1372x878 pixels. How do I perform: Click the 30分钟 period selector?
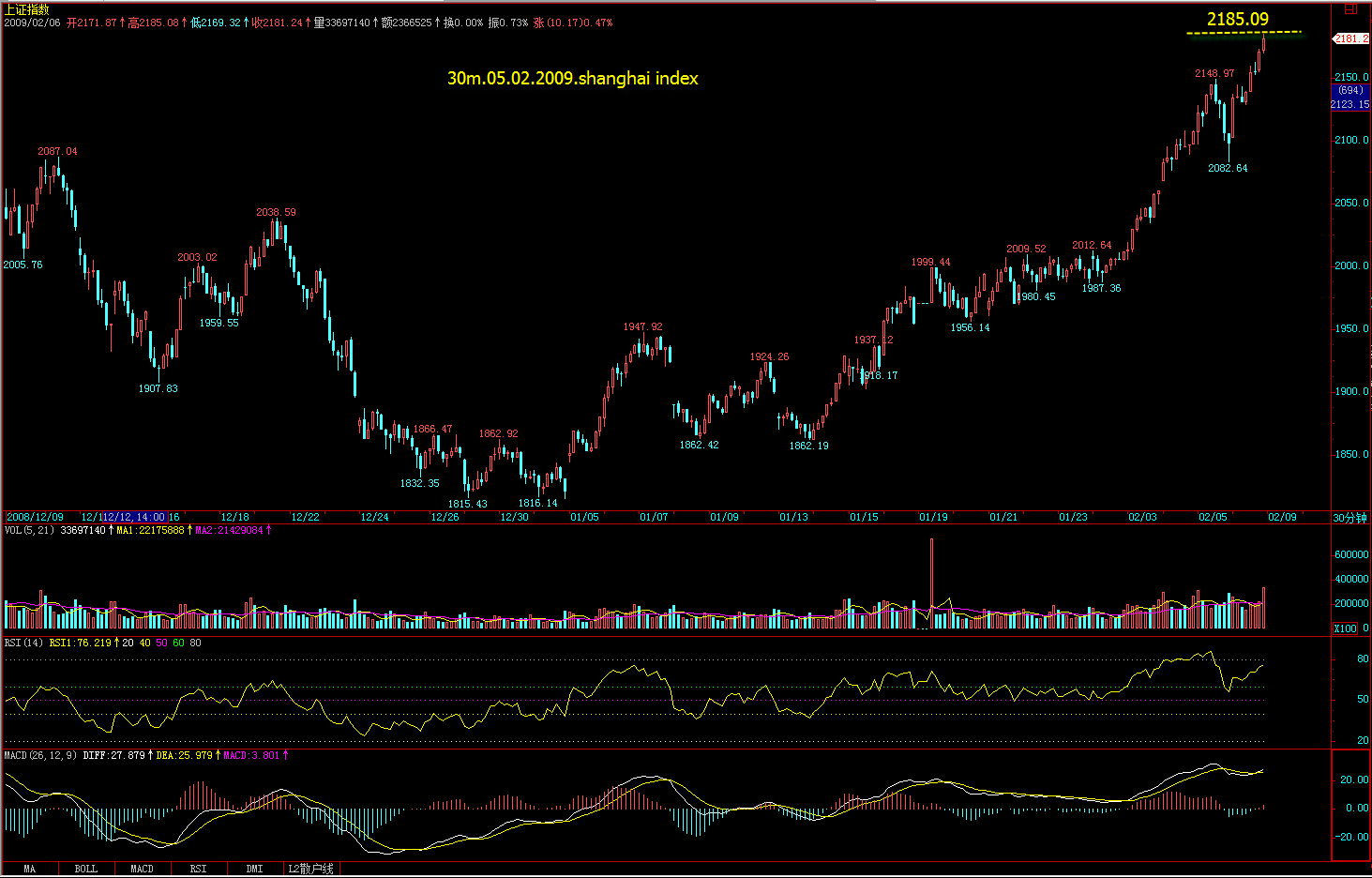tap(1350, 518)
